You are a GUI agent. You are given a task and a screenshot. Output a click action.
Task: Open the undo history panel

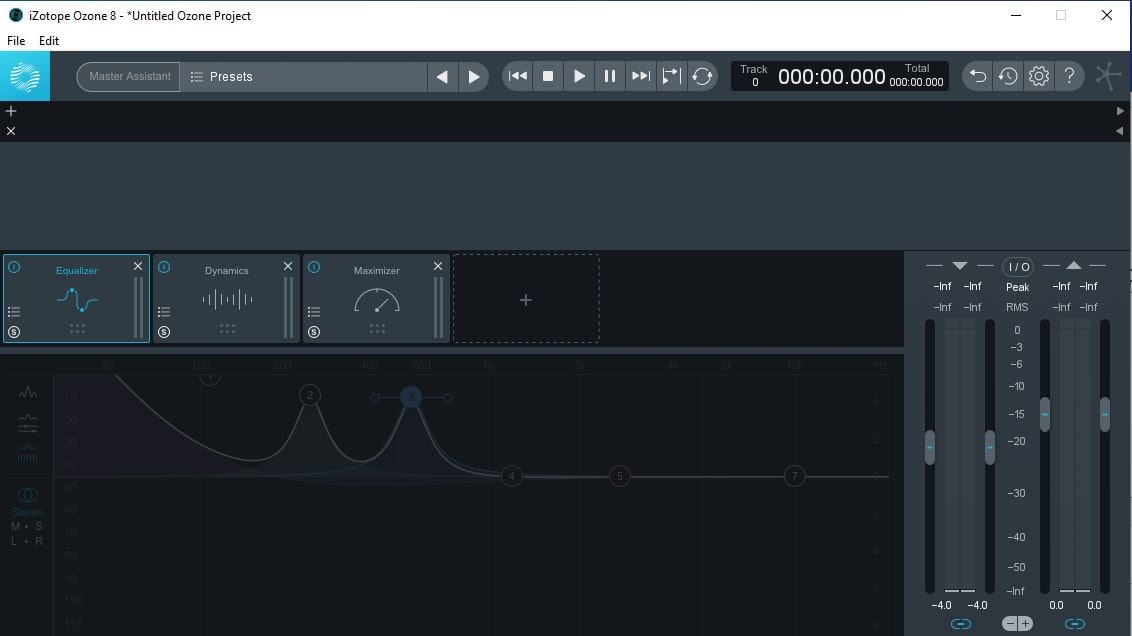coord(1008,76)
